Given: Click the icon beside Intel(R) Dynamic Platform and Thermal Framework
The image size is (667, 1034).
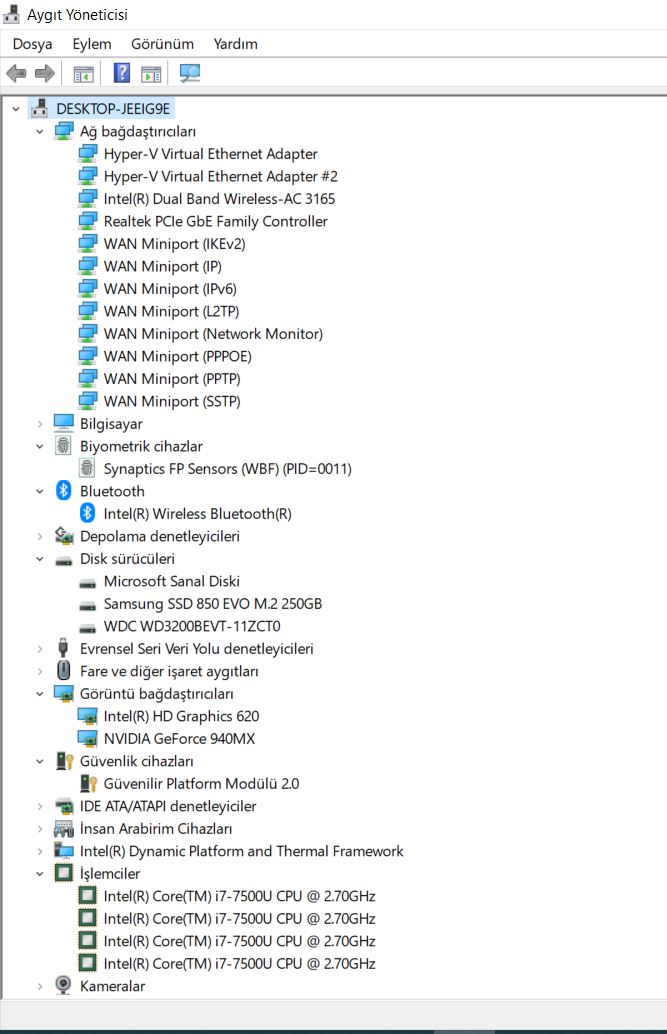Looking at the screenshot, I should coord(63,851).
